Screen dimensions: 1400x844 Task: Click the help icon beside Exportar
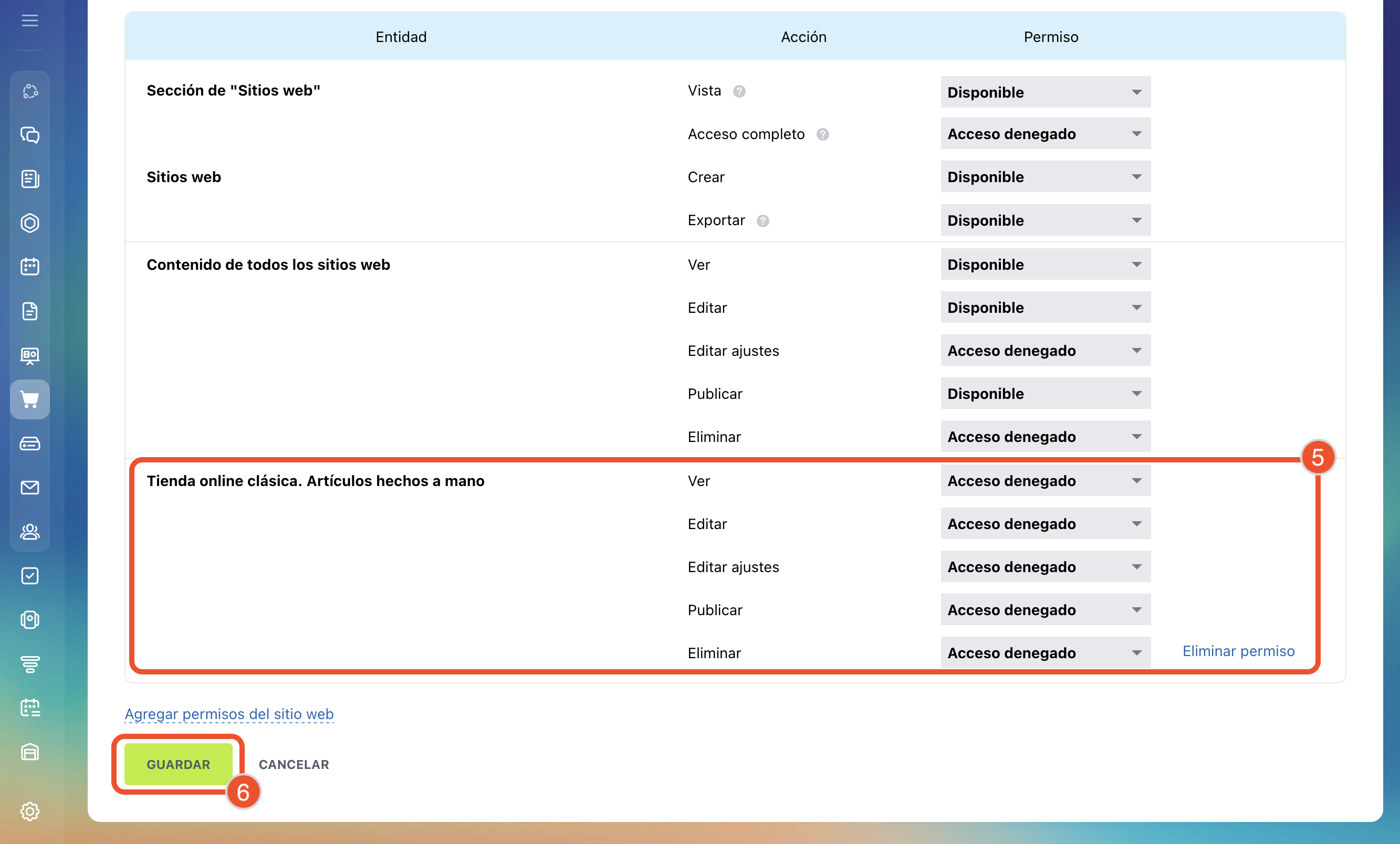762,221
